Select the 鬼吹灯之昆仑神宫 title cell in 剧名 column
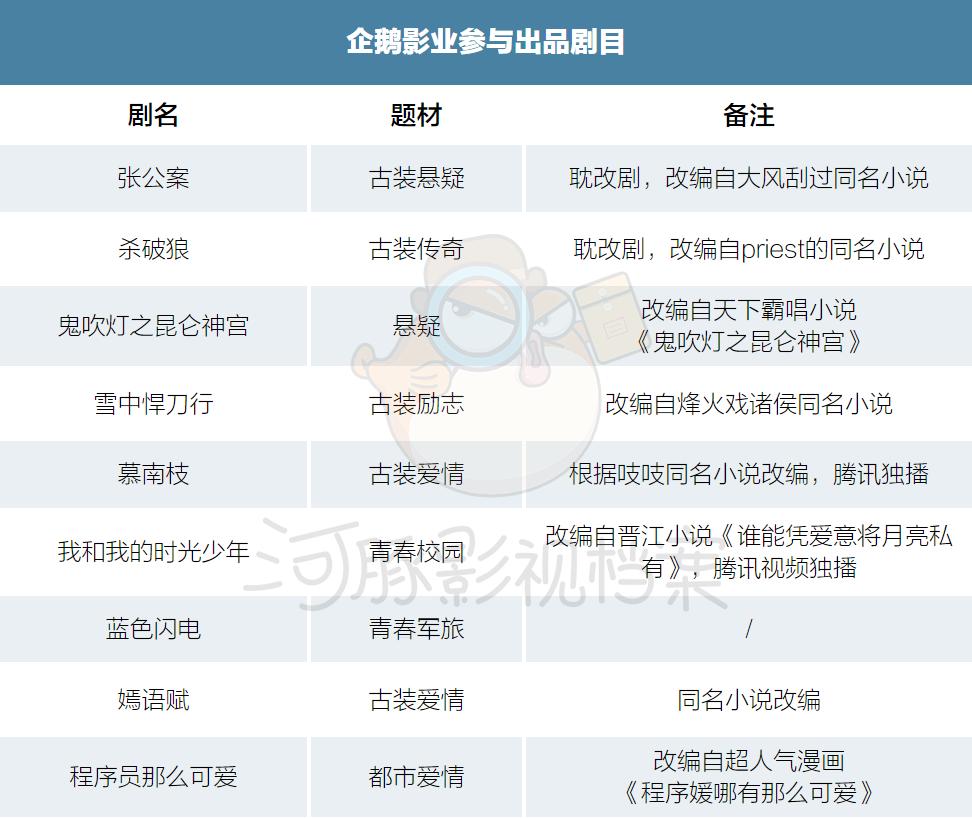Viewport: 972px width, 818px height. click(153, 326)
